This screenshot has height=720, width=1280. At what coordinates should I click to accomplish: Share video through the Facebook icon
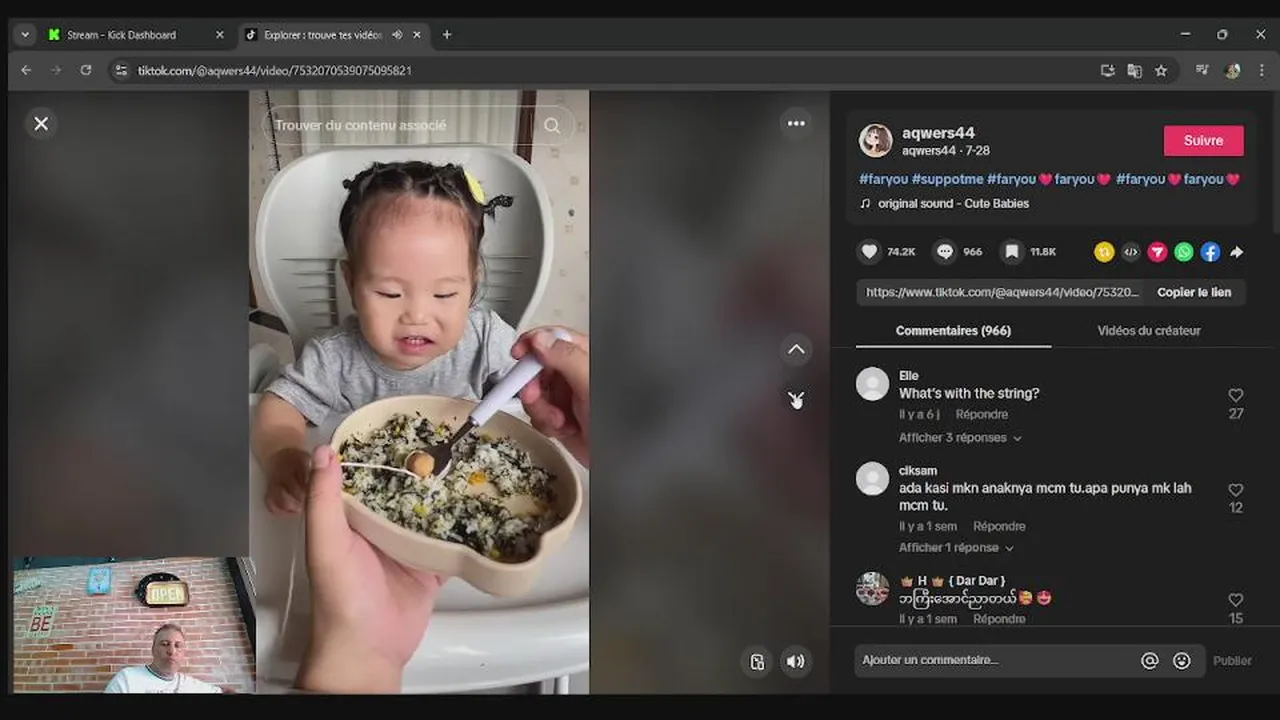click(x=1210, y=252)
